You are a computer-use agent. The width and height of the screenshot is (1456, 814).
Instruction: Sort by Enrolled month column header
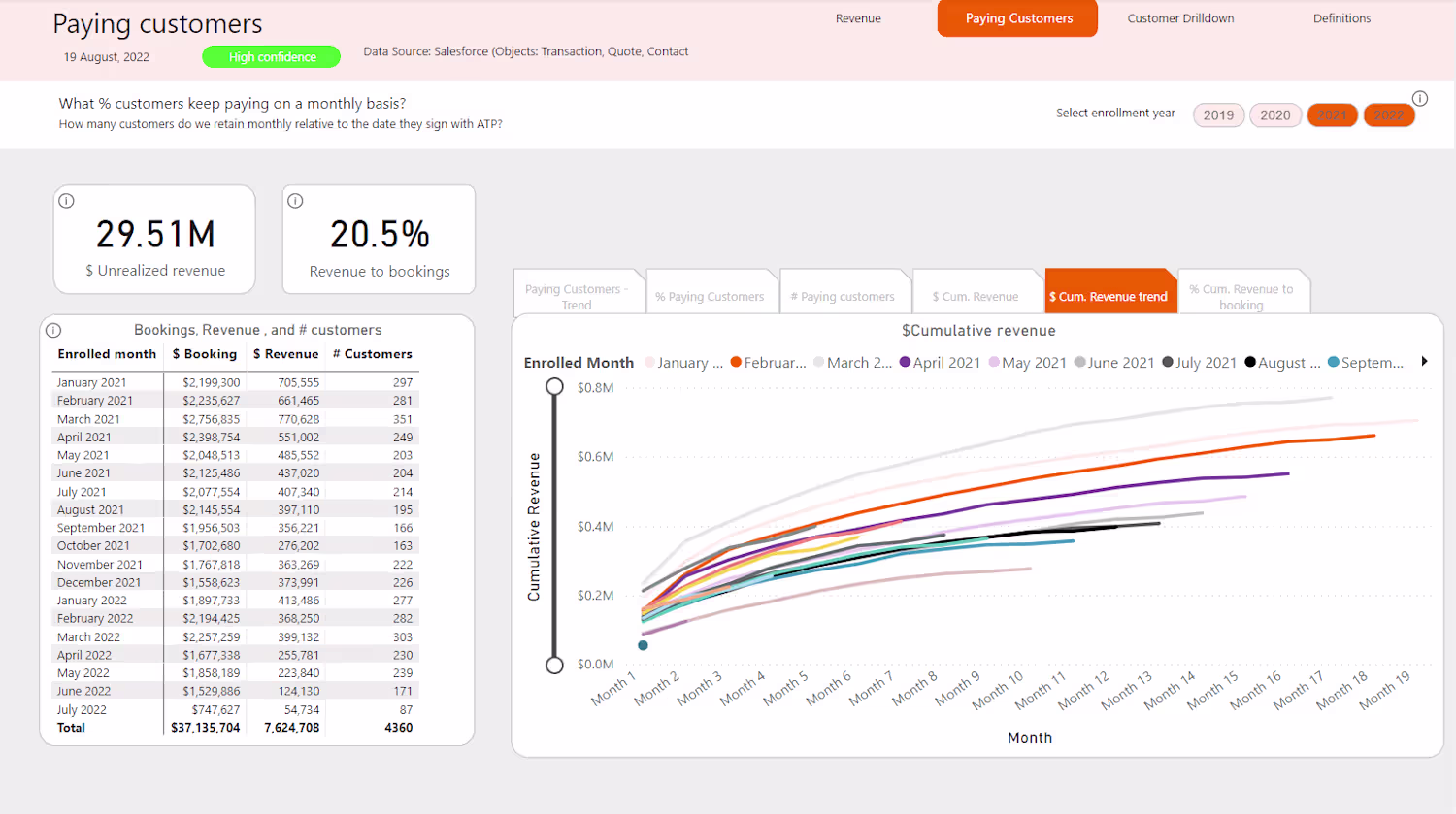107,354
